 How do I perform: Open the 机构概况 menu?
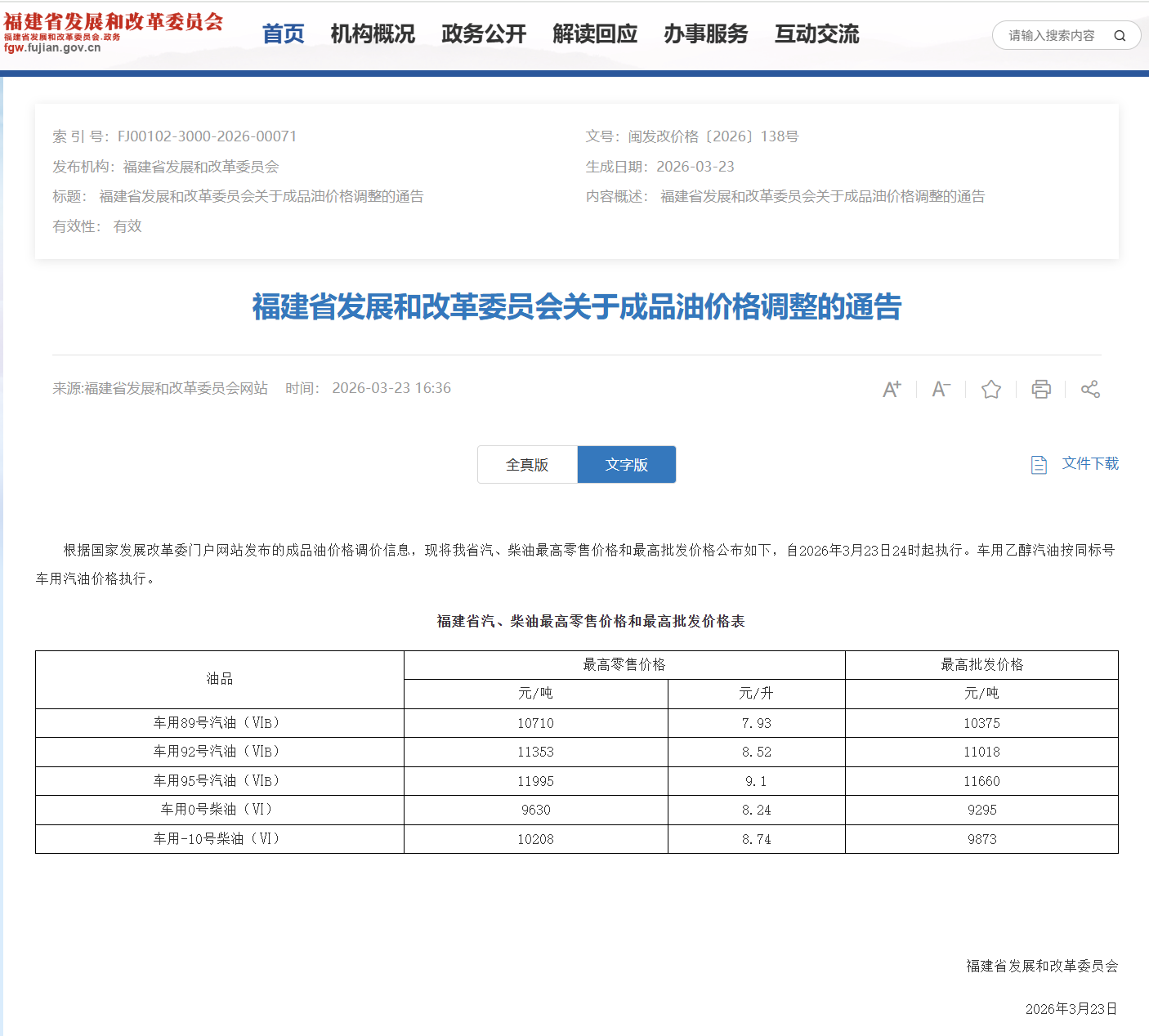(373, 34)
